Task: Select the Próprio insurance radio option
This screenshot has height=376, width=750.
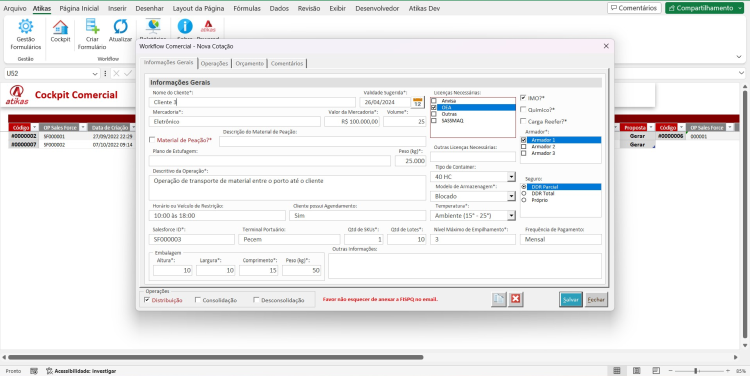Action: [523, 200]
